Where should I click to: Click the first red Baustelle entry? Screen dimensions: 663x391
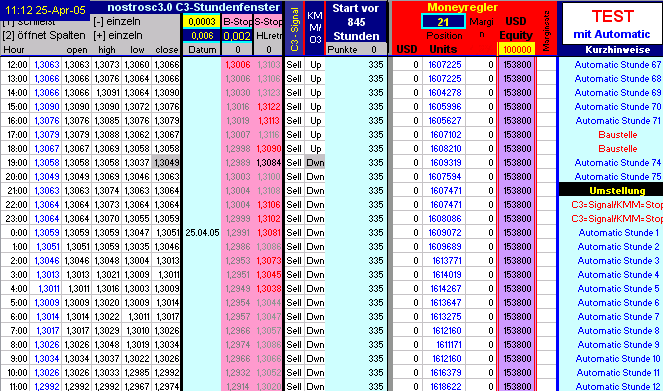pos(617,134)
